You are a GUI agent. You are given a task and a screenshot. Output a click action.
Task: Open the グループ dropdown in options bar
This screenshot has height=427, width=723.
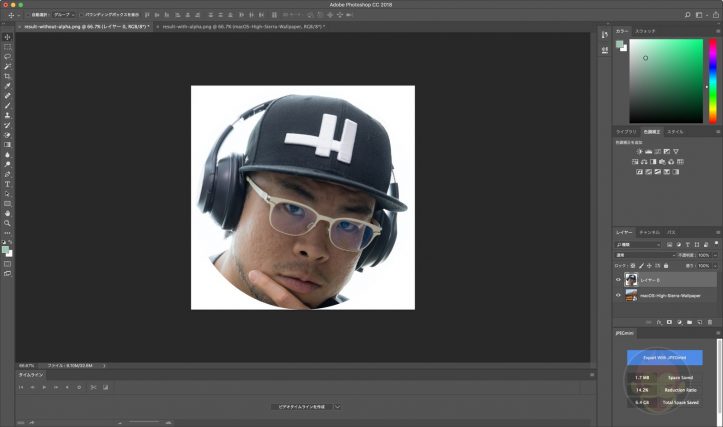coord(62,16)
